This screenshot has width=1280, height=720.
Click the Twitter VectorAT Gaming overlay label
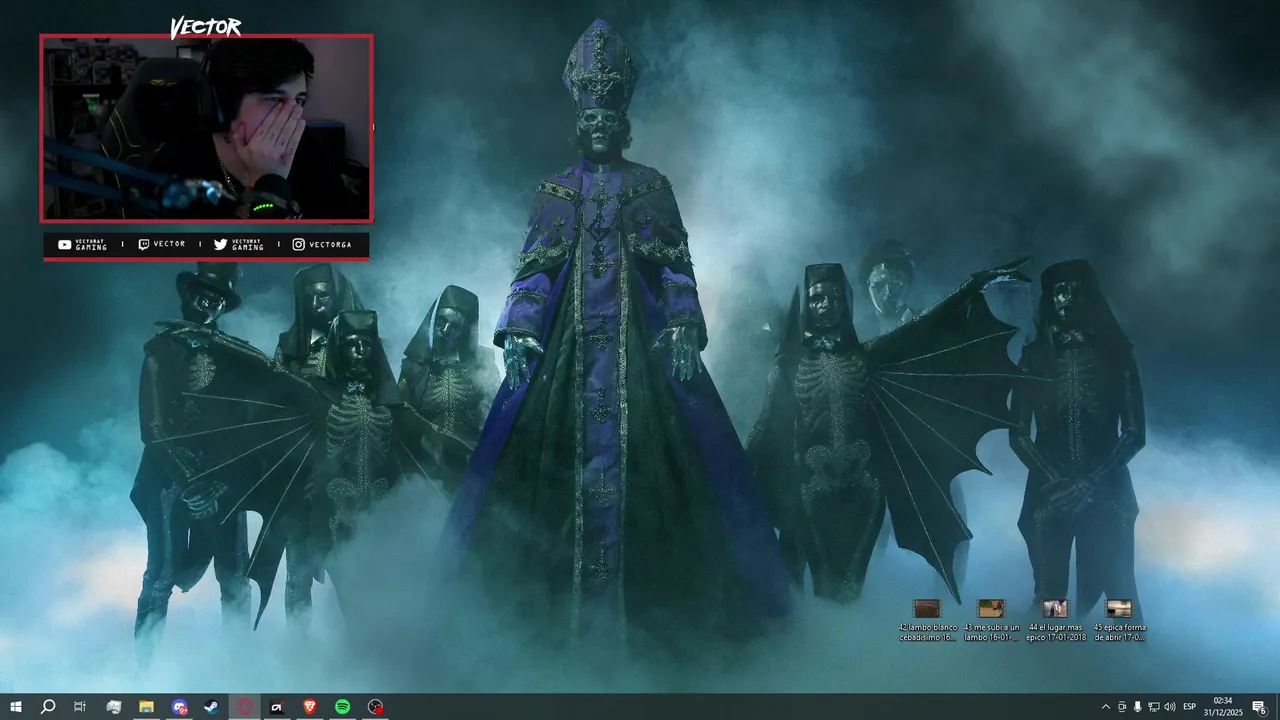(239, 244)
